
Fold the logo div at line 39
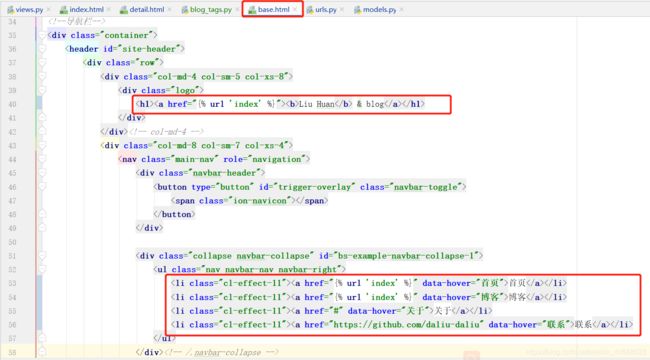click(x=42, y=90)
